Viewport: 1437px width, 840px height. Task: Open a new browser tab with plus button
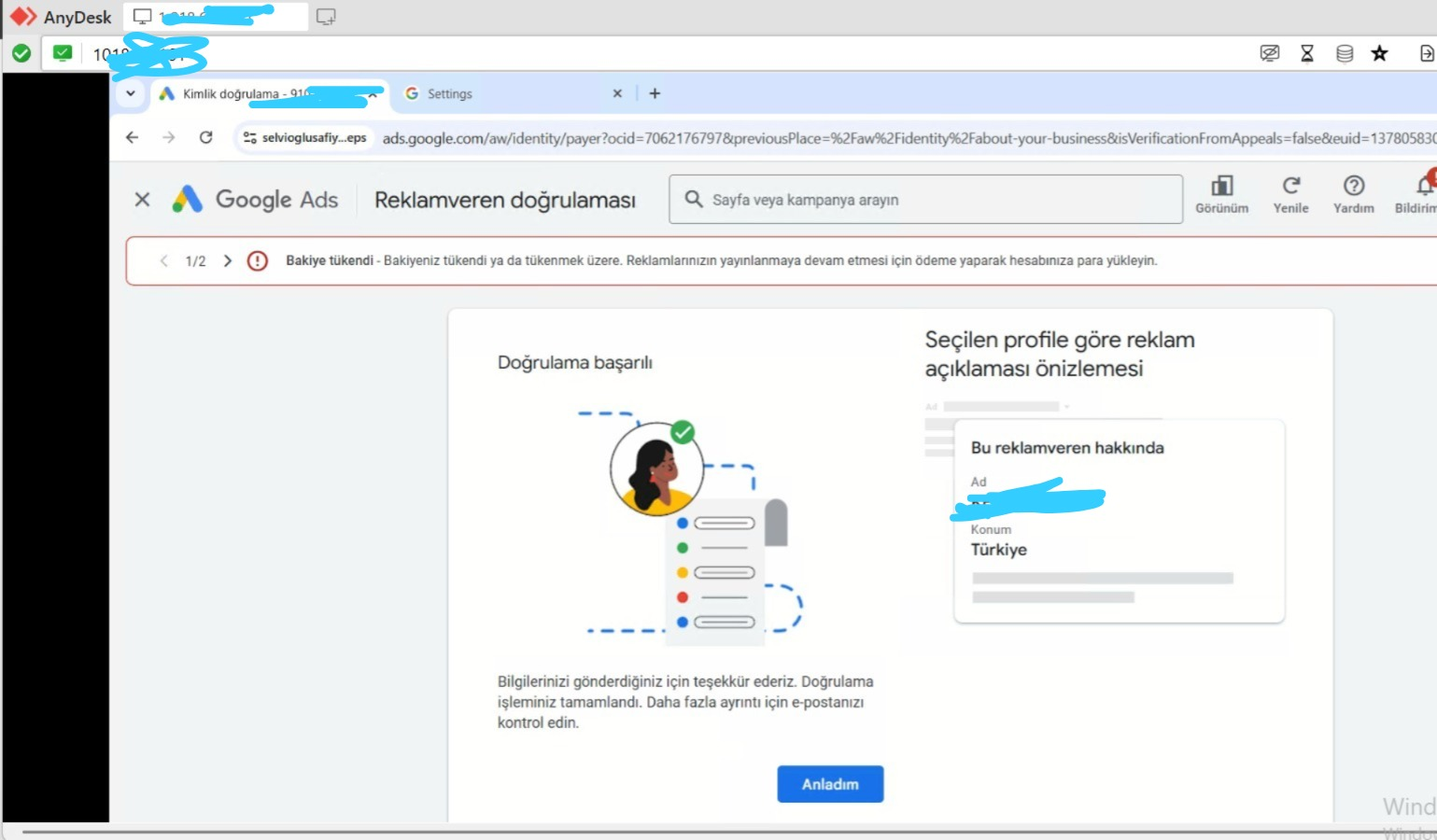pyautogui.click(x=655, y=93)
